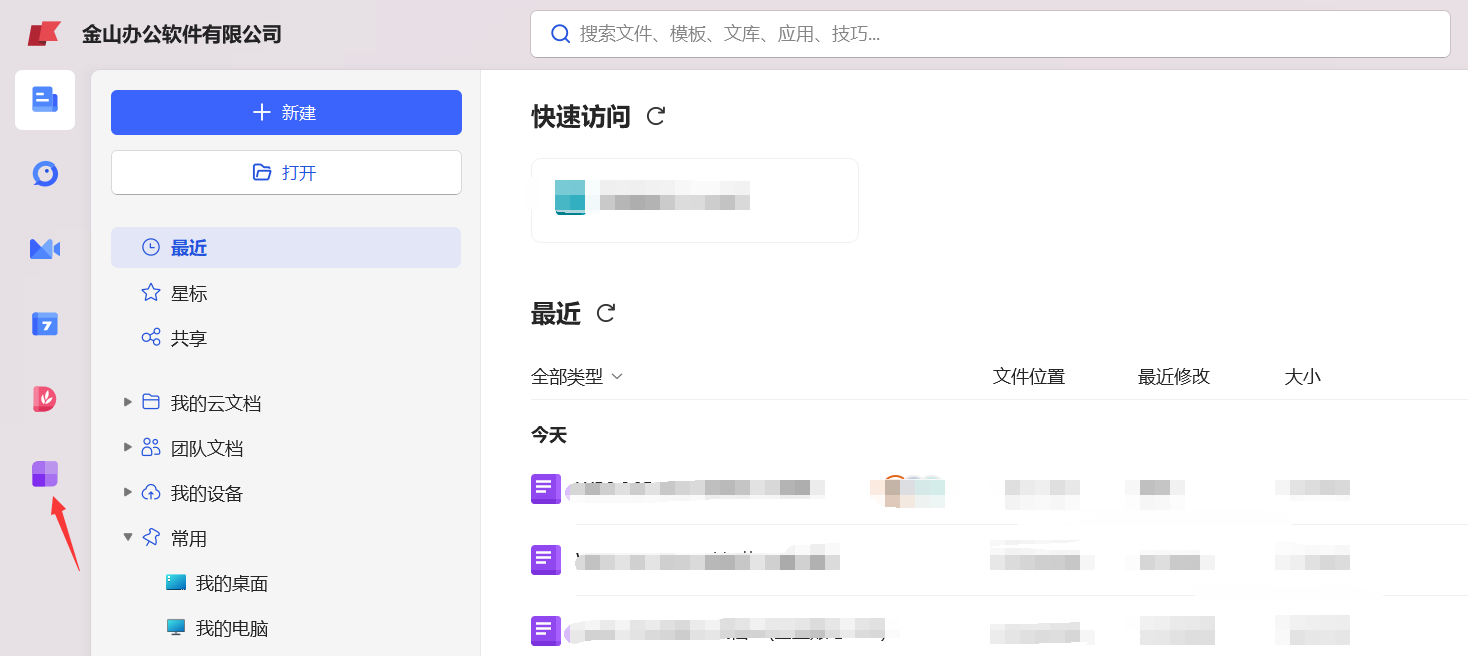The width and height of the screenshot is (1468, 656).
Task: Click the 新建 button
Action: click(286, 112)
